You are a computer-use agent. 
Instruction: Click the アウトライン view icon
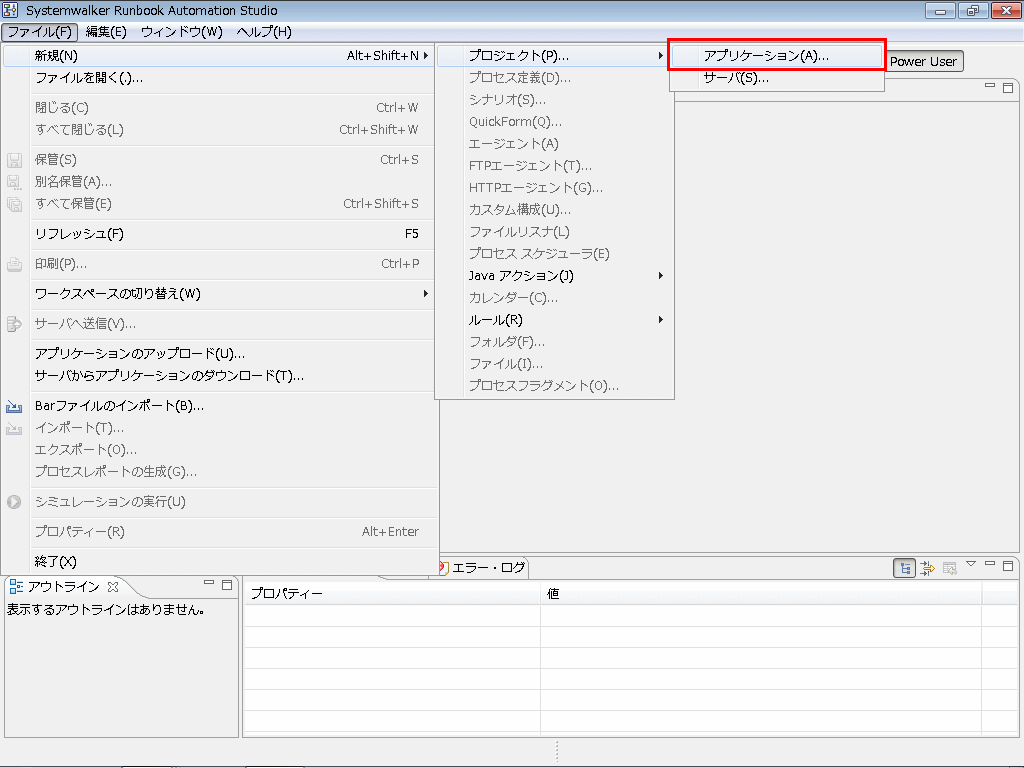click(16, 586)
